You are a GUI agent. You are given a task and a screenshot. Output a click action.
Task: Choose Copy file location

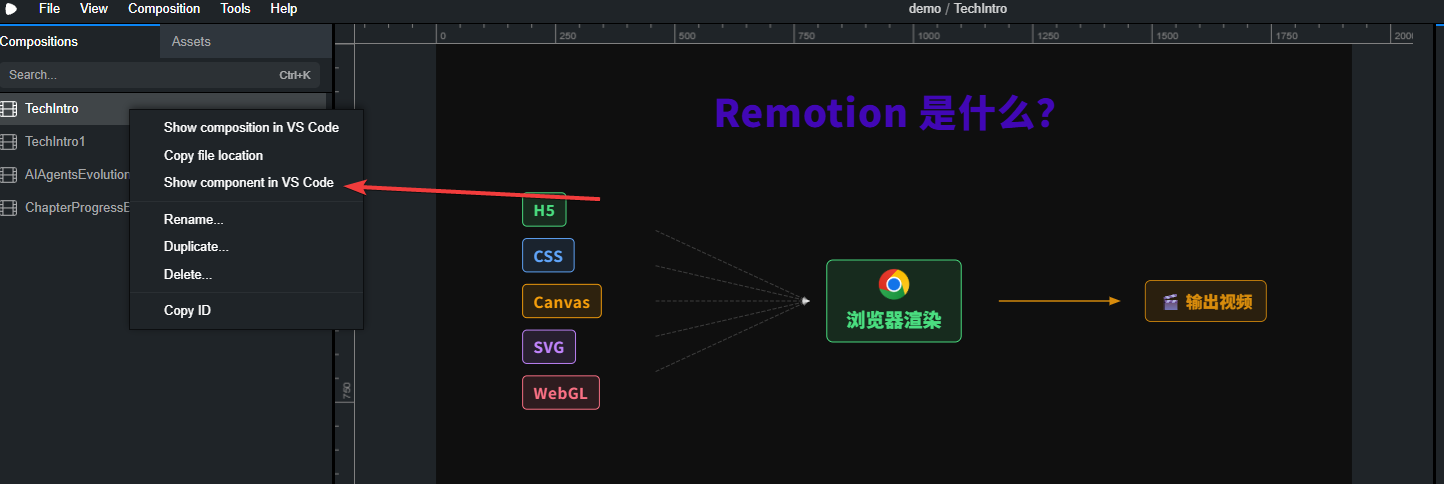[213, 155]
